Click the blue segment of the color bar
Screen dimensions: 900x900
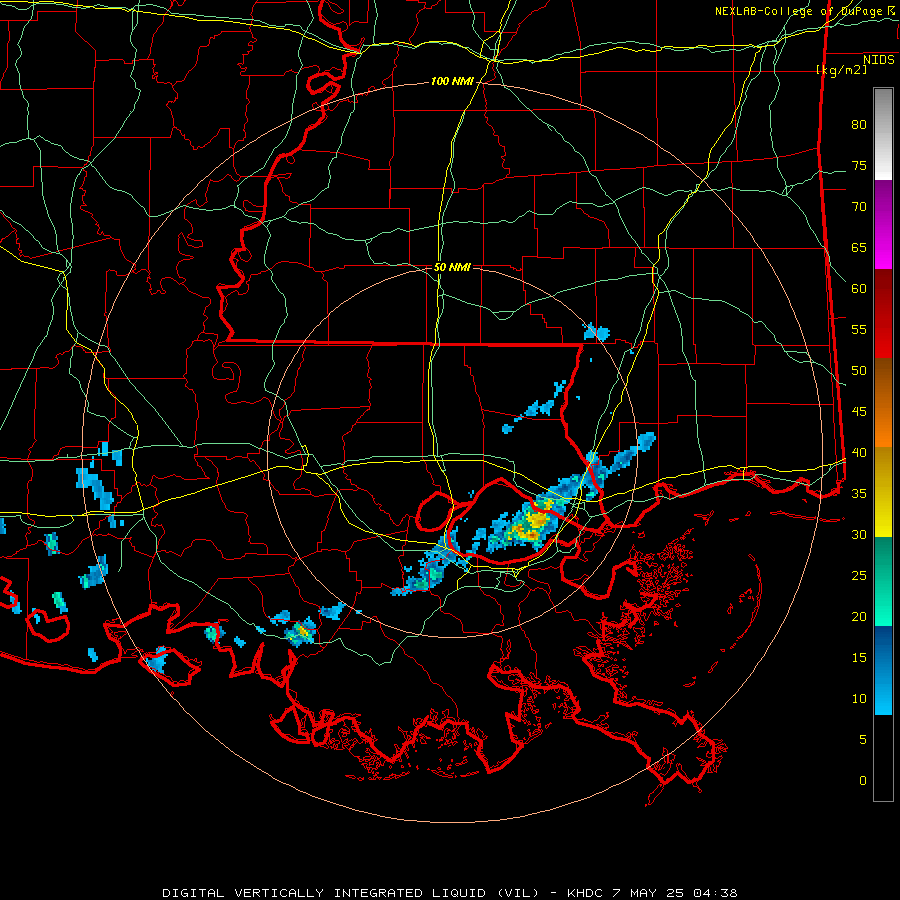(883, 670)
